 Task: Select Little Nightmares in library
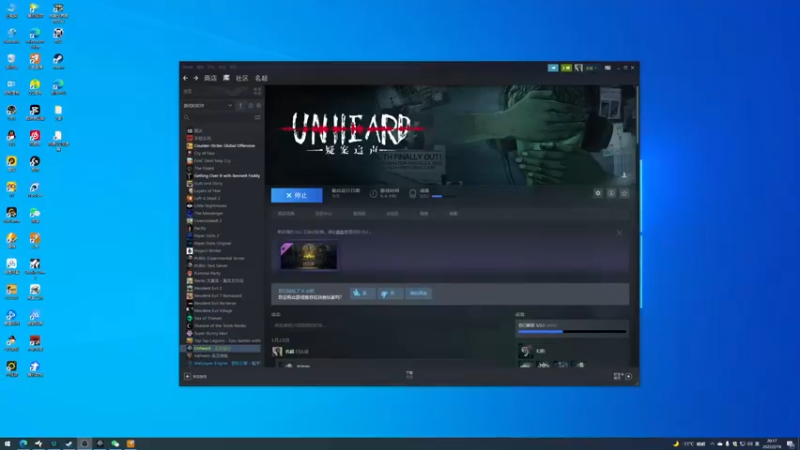(x=210, y=206)
